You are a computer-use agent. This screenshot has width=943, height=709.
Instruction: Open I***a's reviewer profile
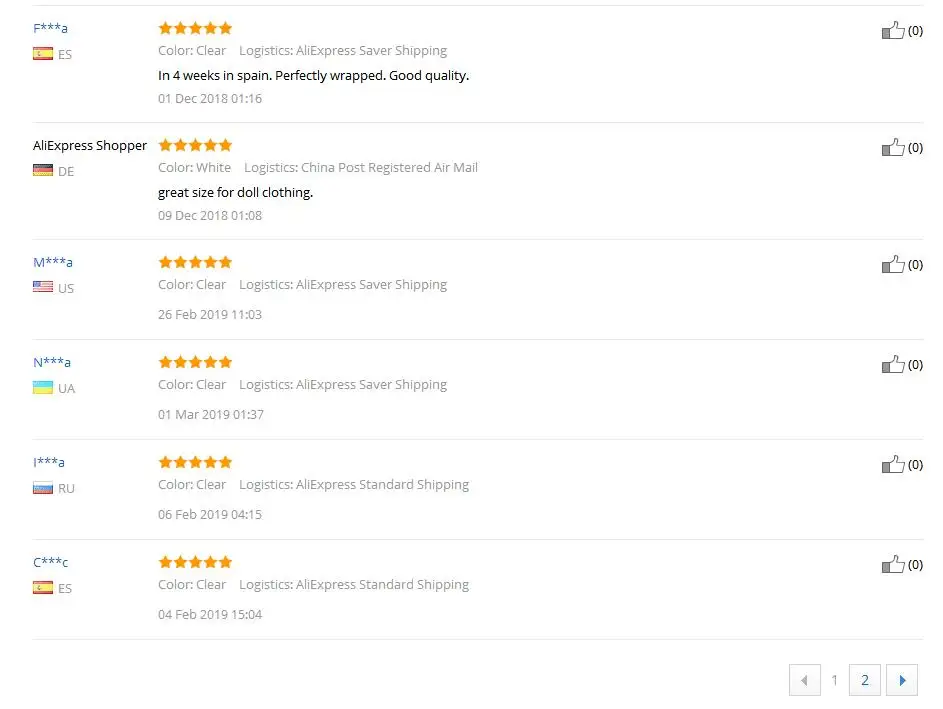(x=49, y=462)
